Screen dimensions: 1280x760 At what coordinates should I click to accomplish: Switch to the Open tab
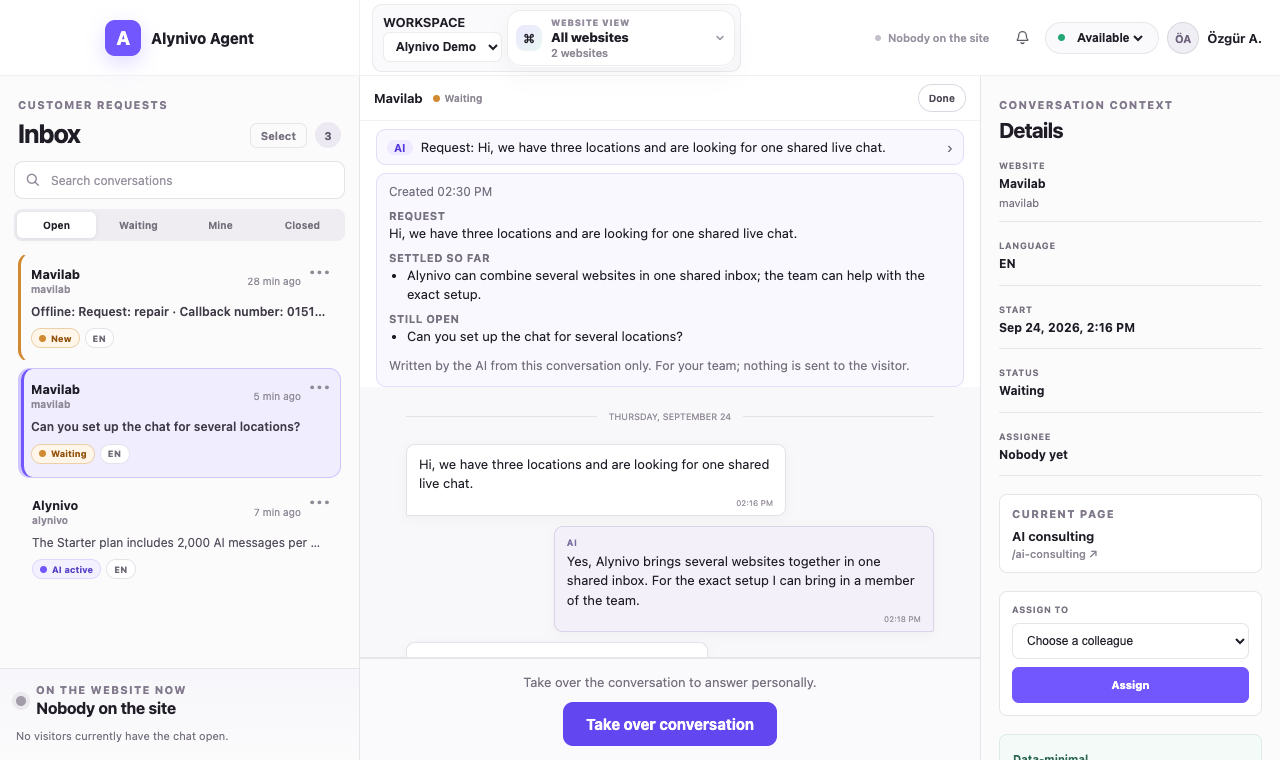pyautogui.click(x=57, y=225)
